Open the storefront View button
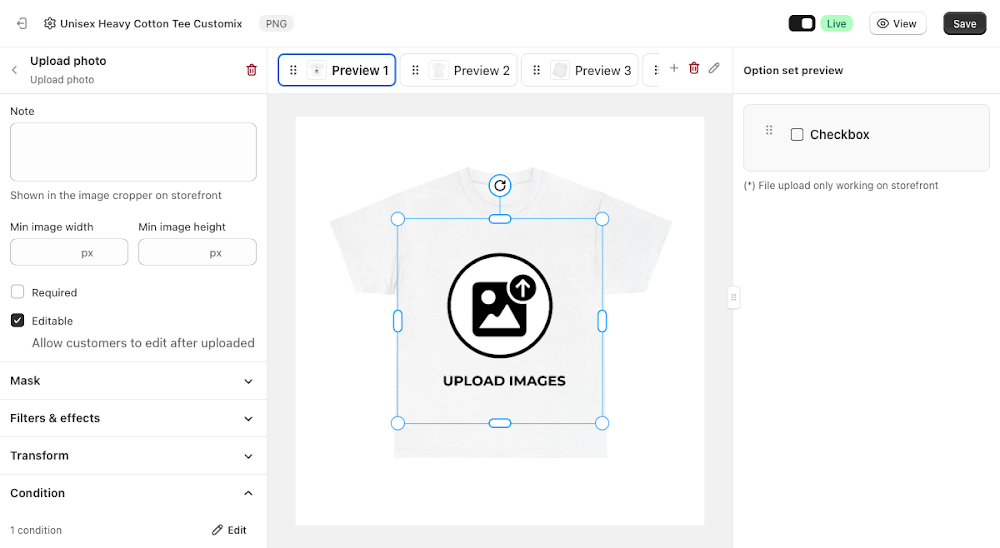The height and width of the screenshot is (548, 1000). (897, 24)
